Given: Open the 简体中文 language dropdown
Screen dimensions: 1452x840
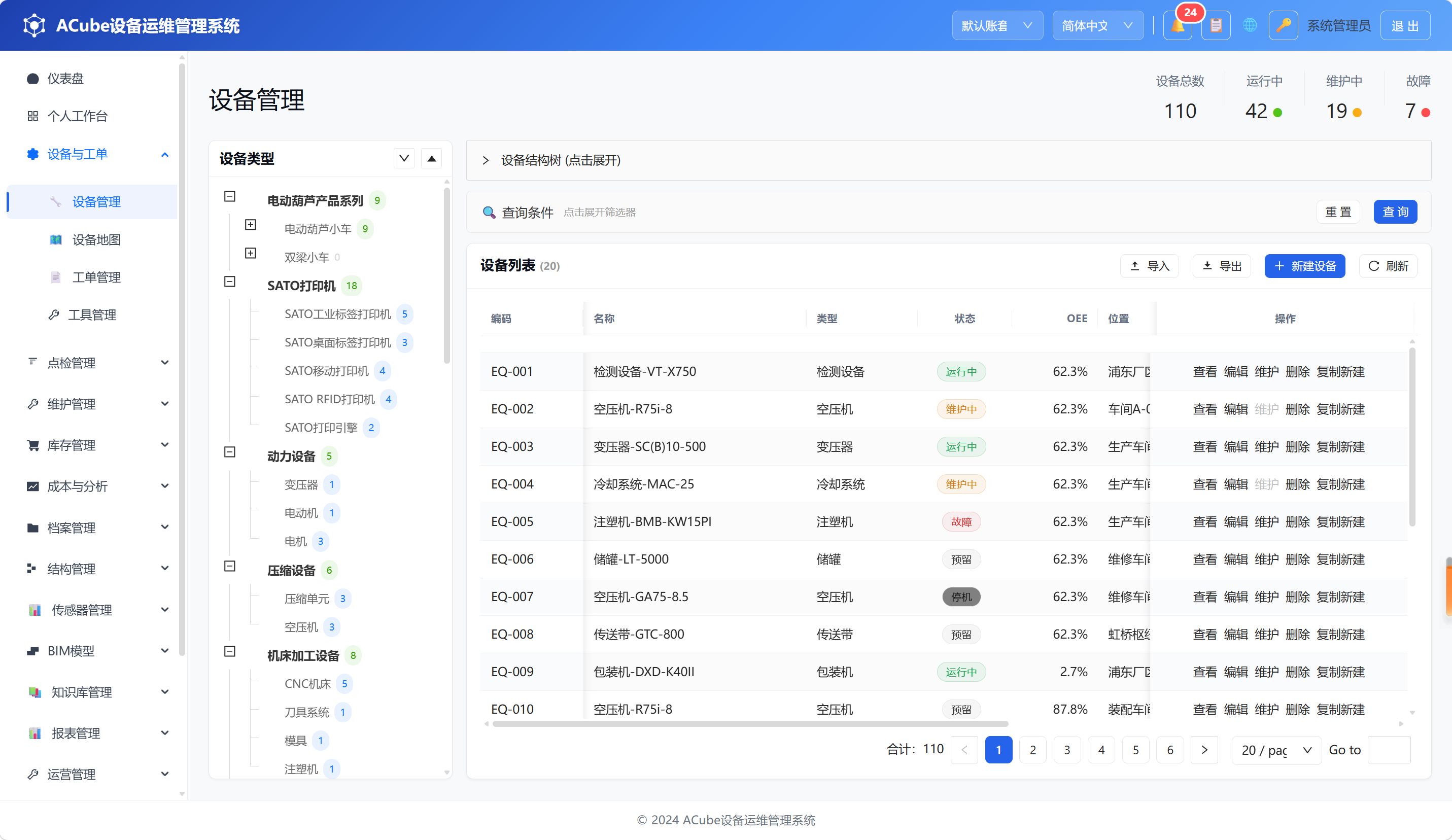Looking at the screenshot, I should 1098,26.
